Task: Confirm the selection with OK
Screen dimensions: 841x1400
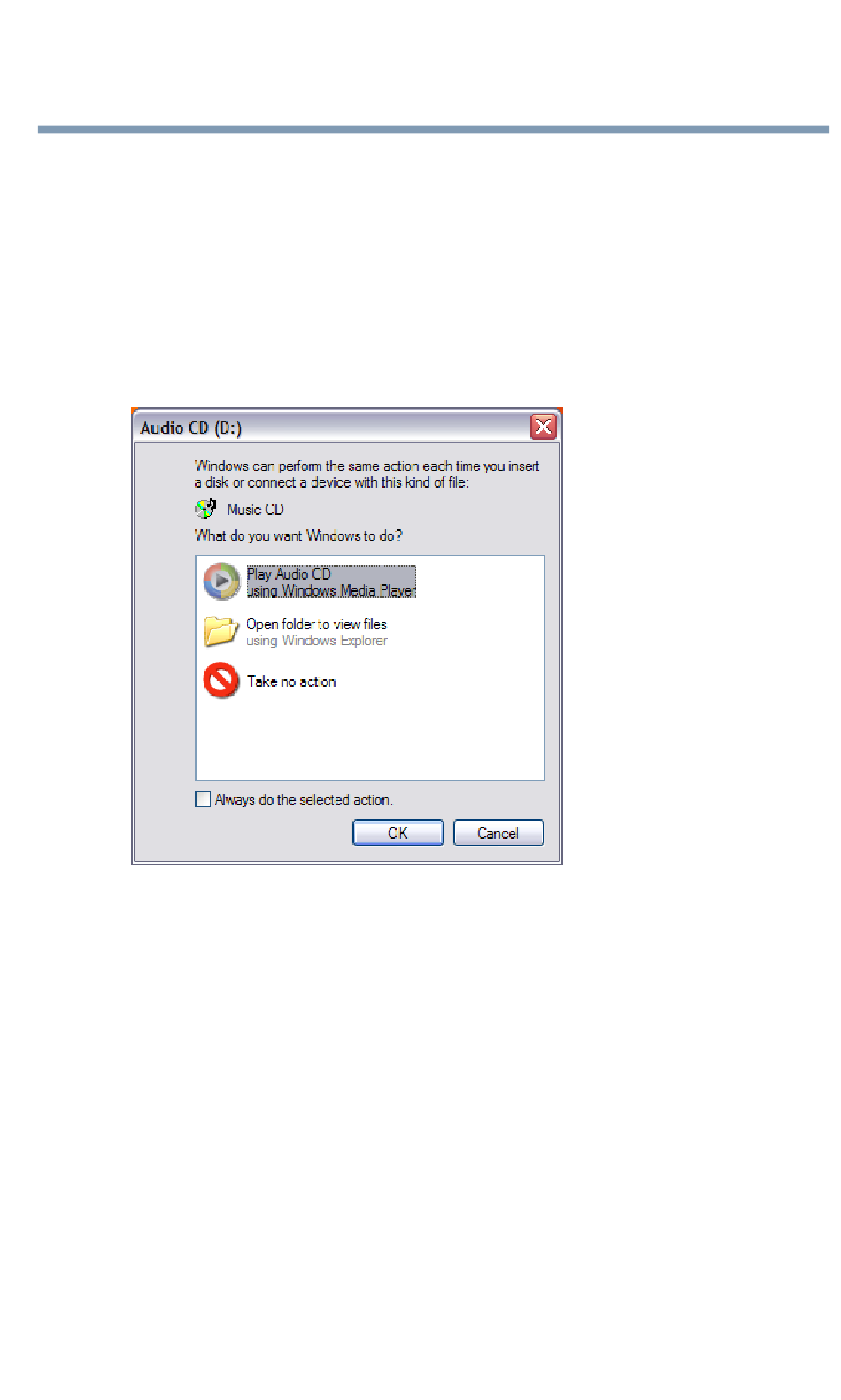Action: tap(397, 833)
